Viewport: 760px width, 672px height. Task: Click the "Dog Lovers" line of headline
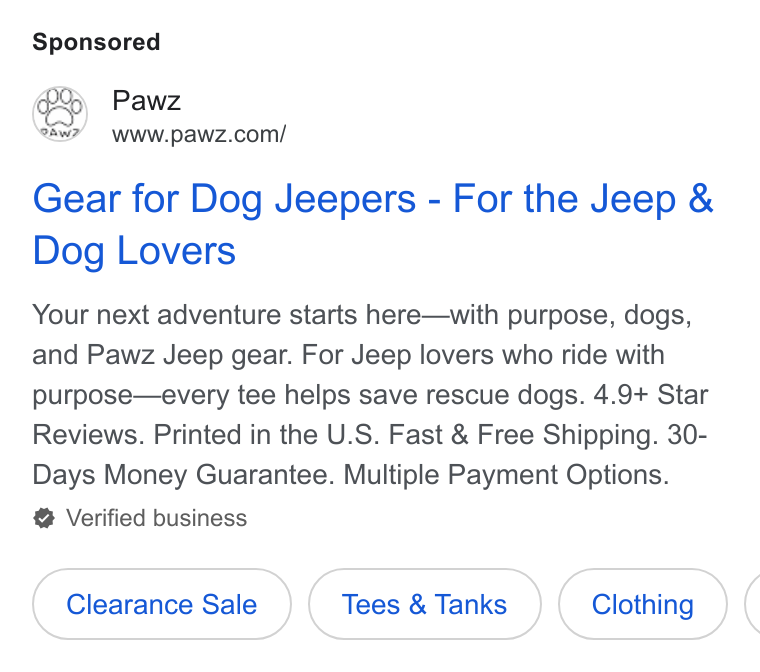(x=134, y=251)
